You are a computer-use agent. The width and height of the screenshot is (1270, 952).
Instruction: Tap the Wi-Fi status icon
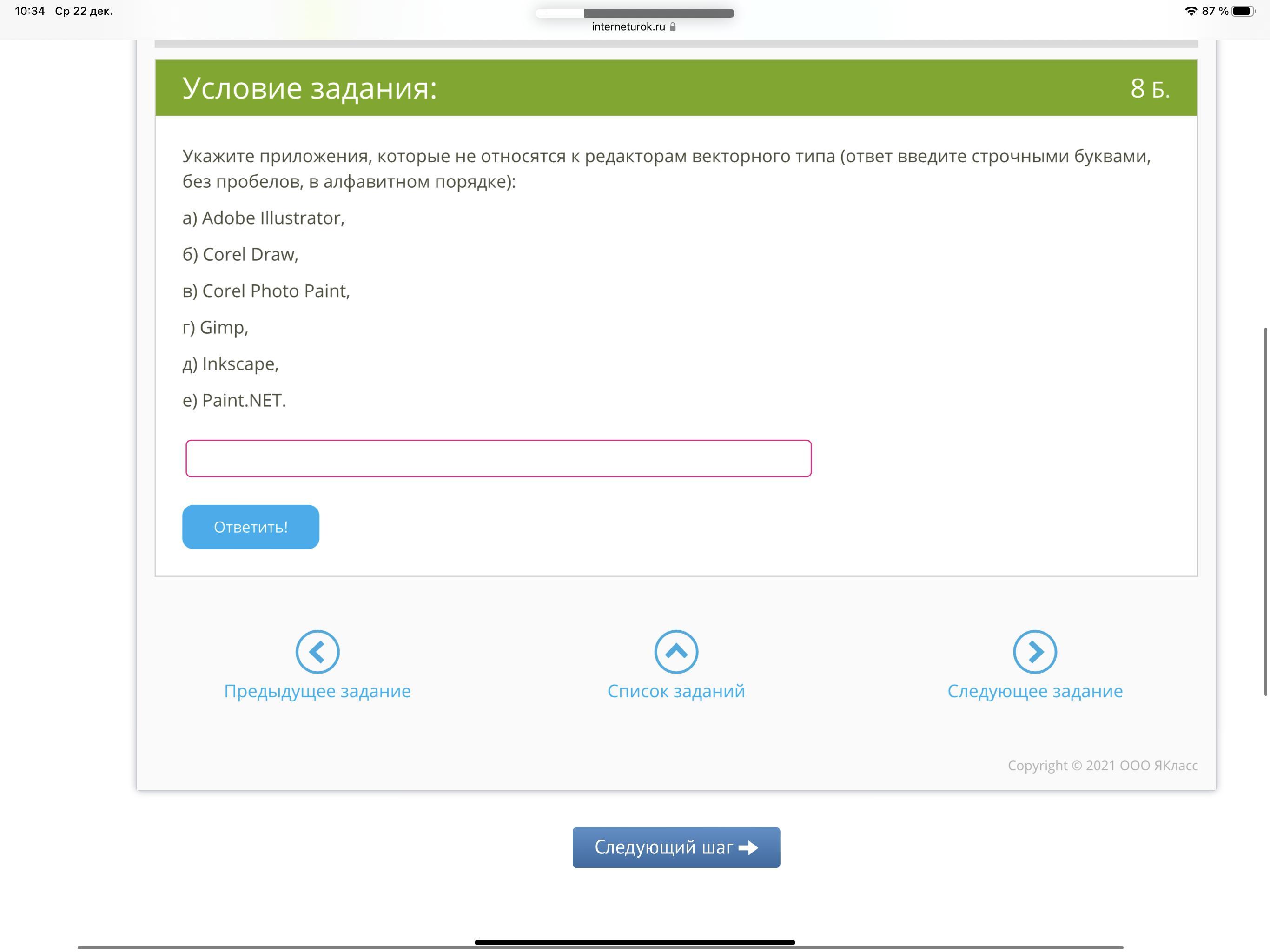pyautogui.click(x=1191, y=11)
